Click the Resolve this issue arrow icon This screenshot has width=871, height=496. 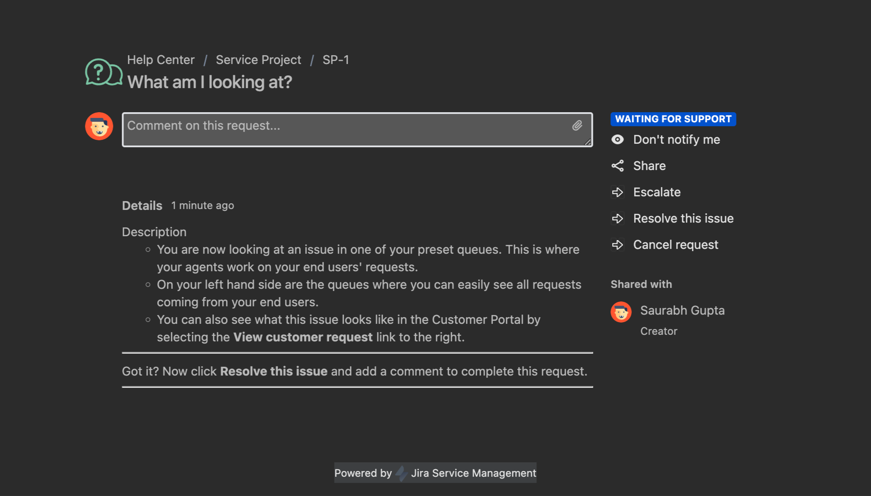tap(618, 218)
